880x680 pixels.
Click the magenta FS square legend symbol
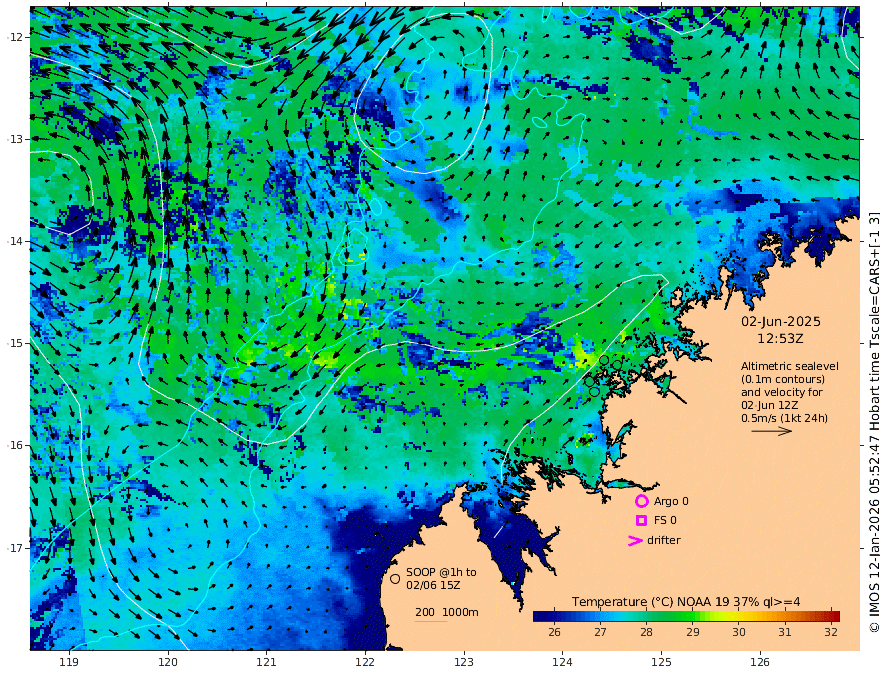[x=641, y=520]
